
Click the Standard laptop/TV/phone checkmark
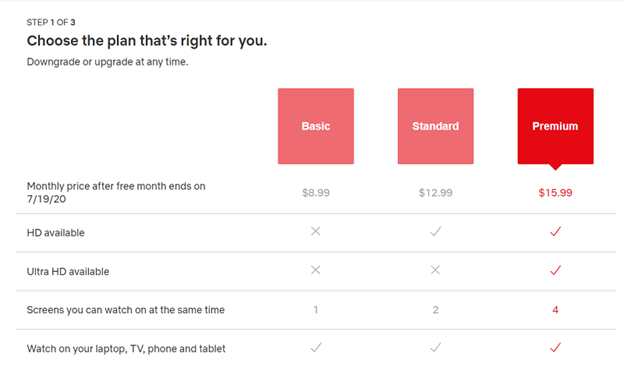click(x=435, y=347)
